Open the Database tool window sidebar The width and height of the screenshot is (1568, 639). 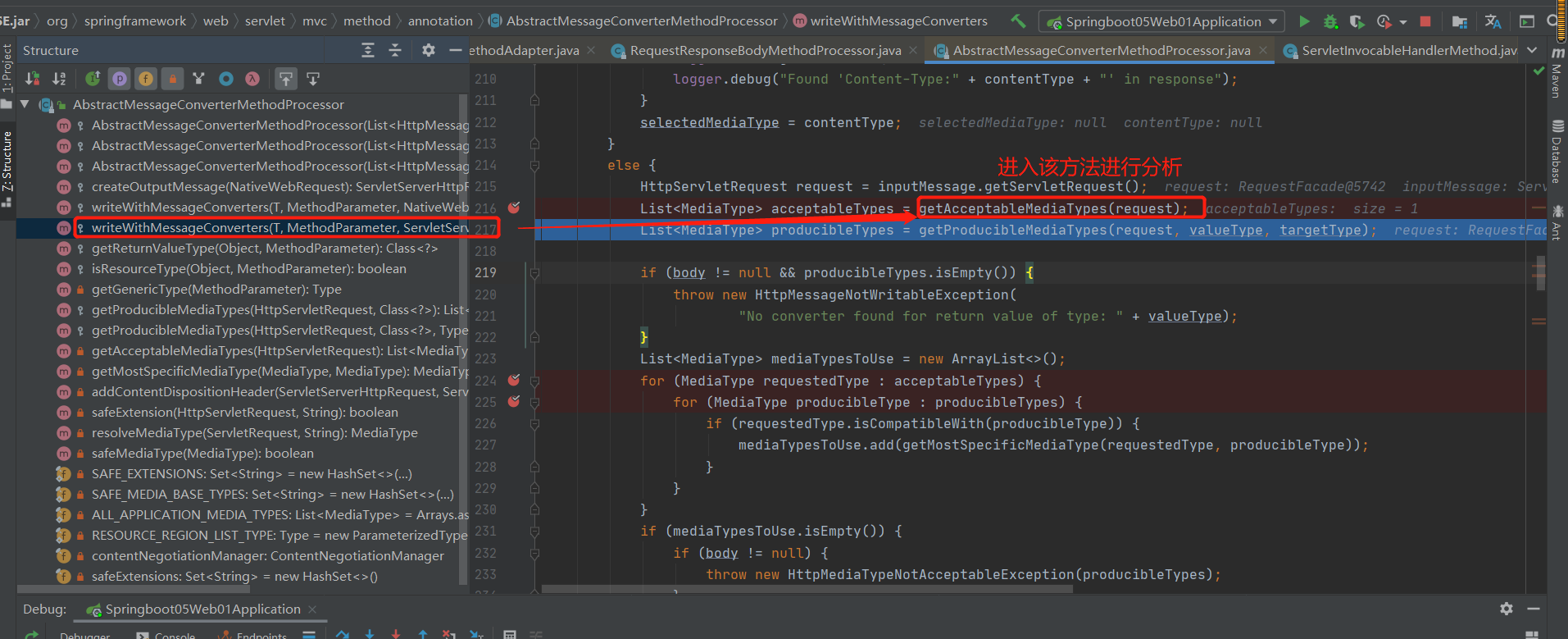coord(1557,152)
